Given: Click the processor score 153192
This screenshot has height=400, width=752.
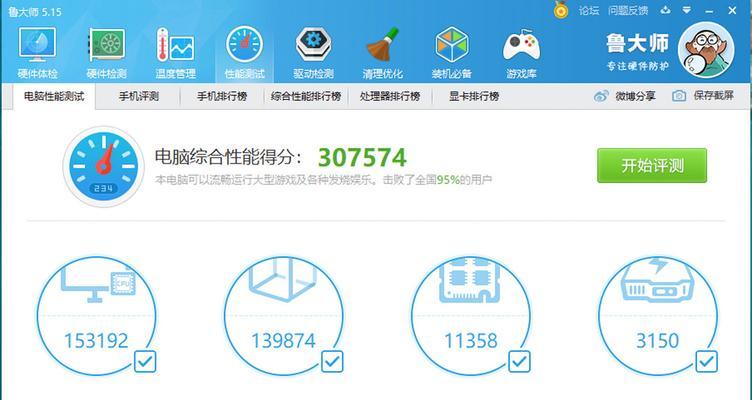Looking at the screenshot, I should click(96, 341).
